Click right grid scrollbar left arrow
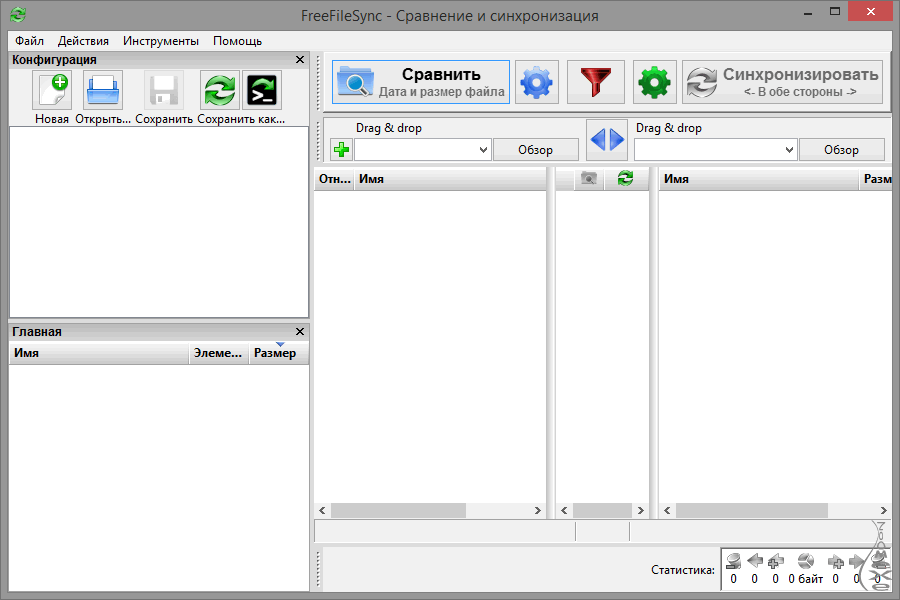 click(667, 510)
